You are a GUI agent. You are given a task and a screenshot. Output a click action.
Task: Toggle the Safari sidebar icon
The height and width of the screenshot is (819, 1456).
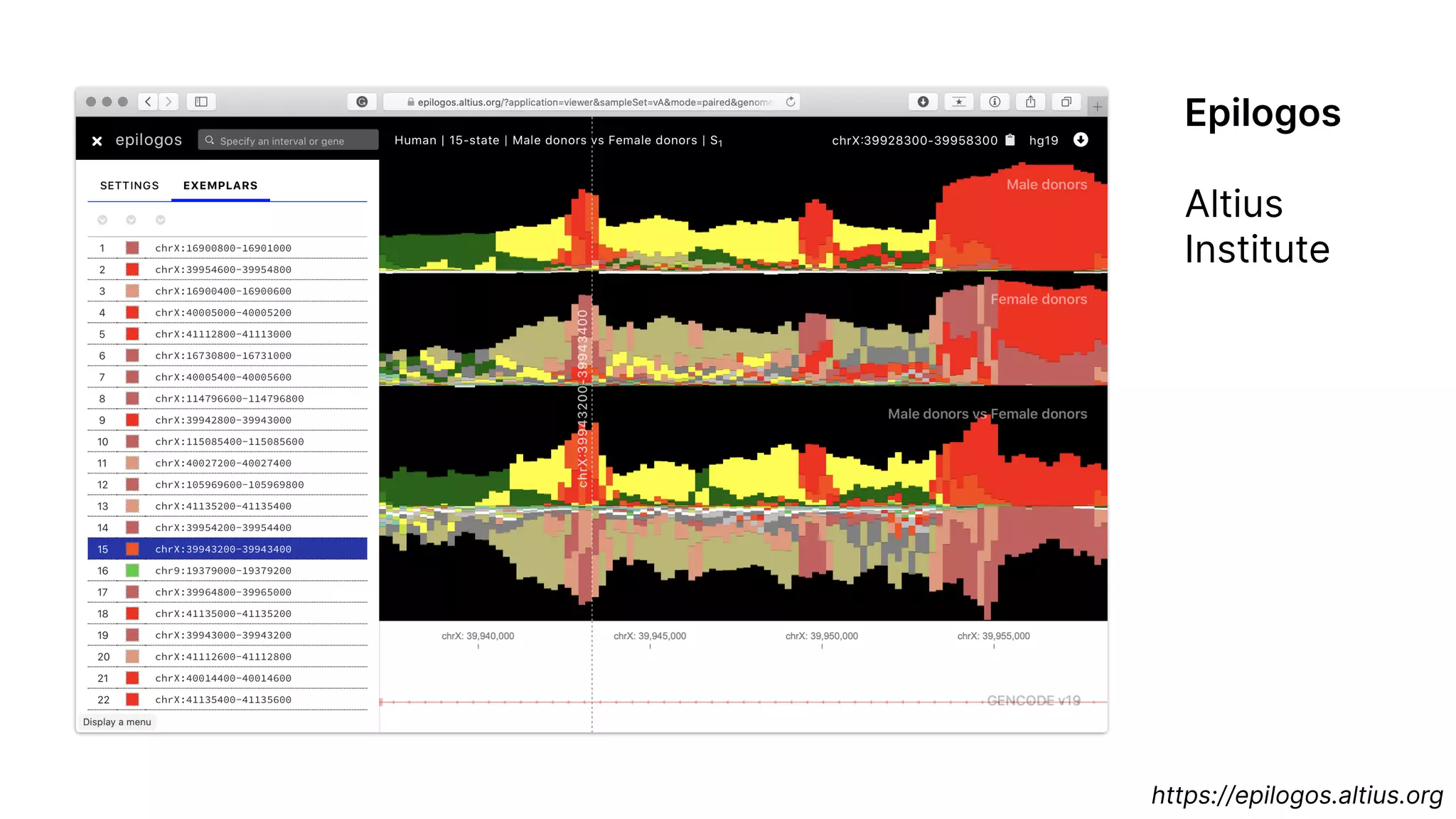[201, 102]
